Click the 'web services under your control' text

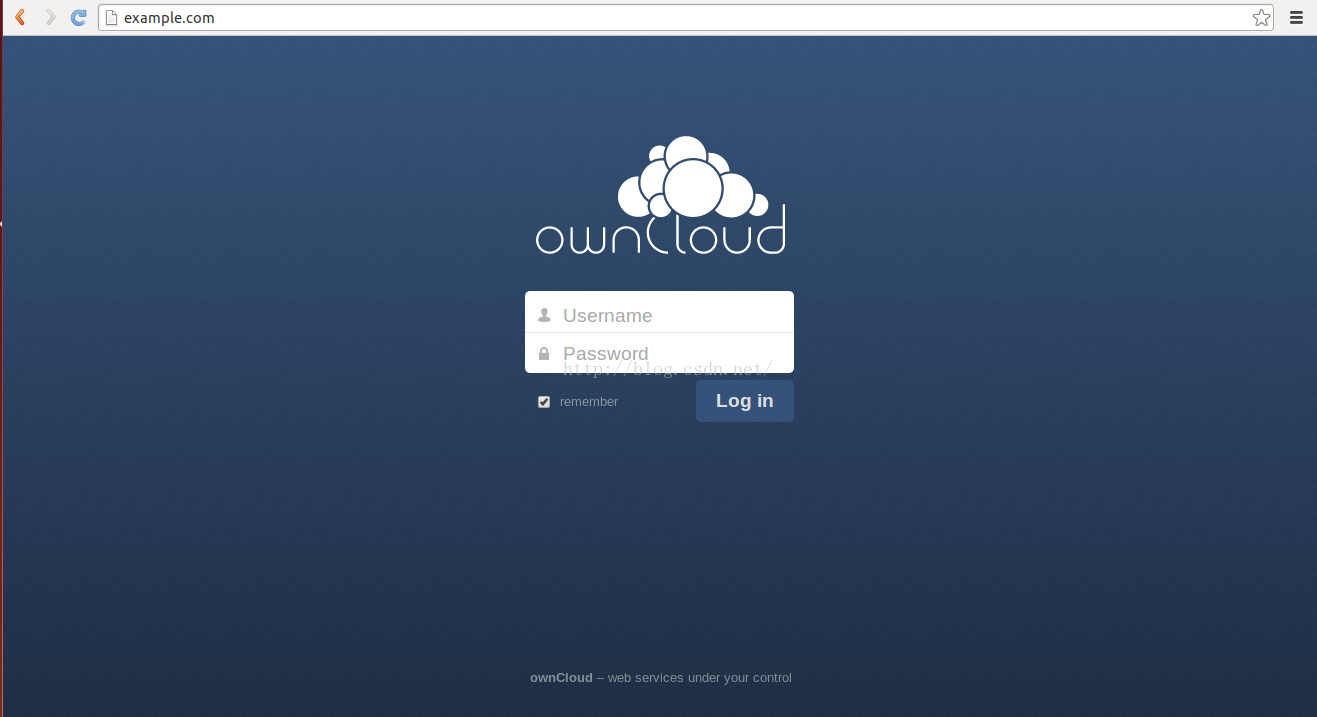coord(700,678)
